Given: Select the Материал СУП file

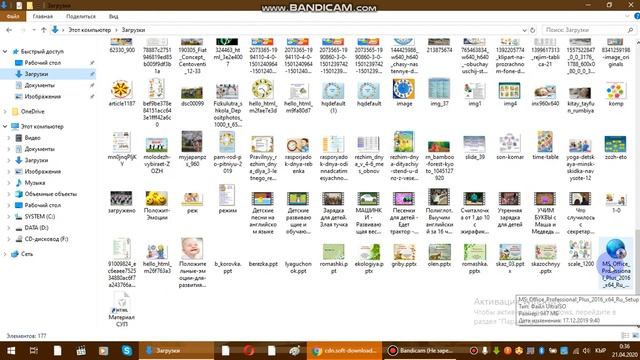Looking at the screenshot, I should point(122,310).
